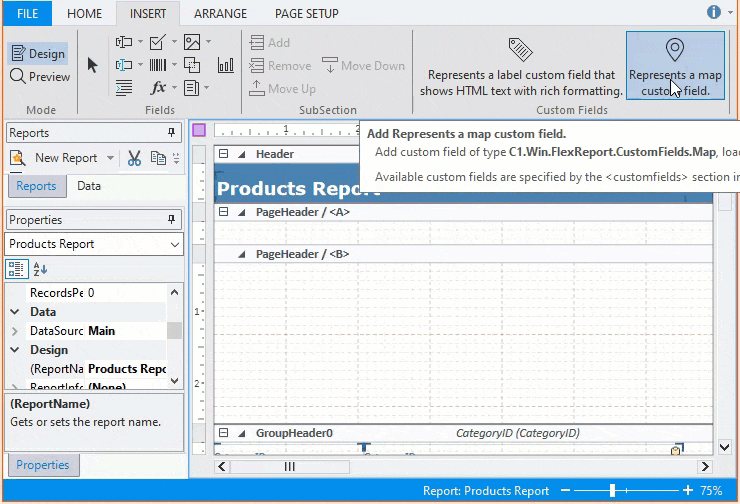The height and width of the screenshot is (504, 740).
Task: Open the FILE menu
Action: click(28, 14)
